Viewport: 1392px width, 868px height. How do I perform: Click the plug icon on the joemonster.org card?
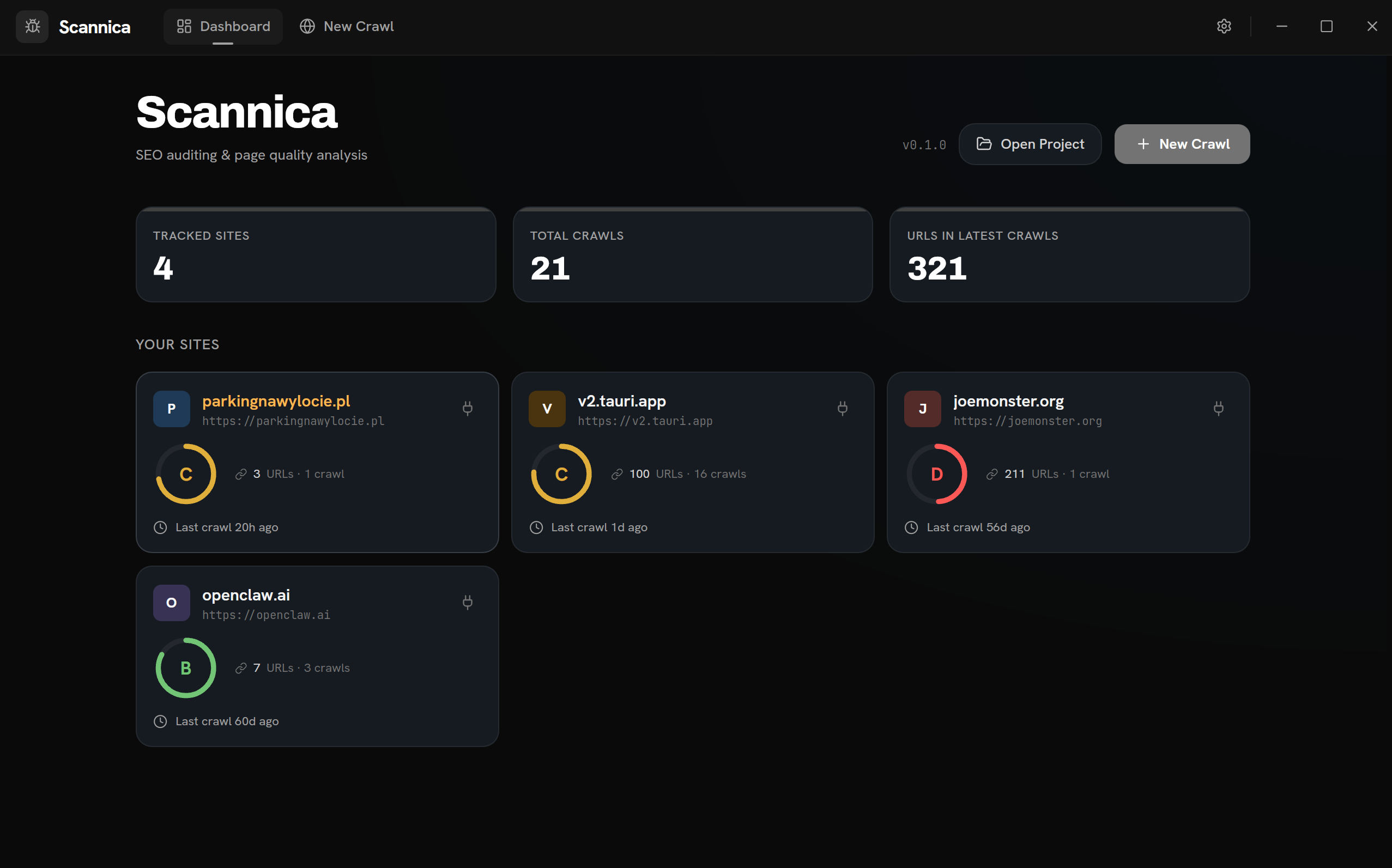[x=1218, y=408]
